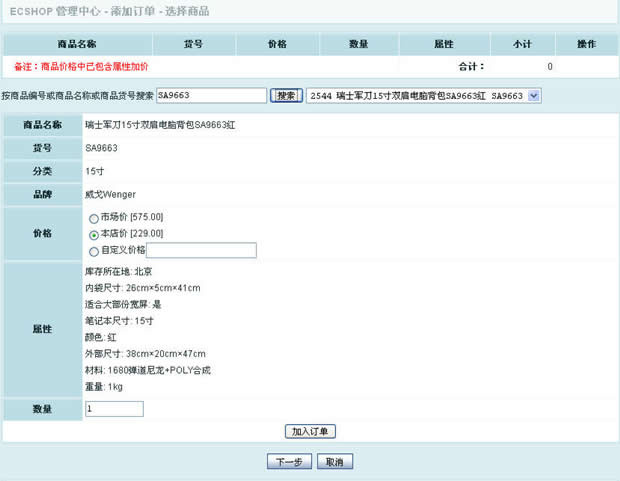Click the 数量 quantity input box
The width and height of the screenshot is (620, 481).
pos(114,409)
